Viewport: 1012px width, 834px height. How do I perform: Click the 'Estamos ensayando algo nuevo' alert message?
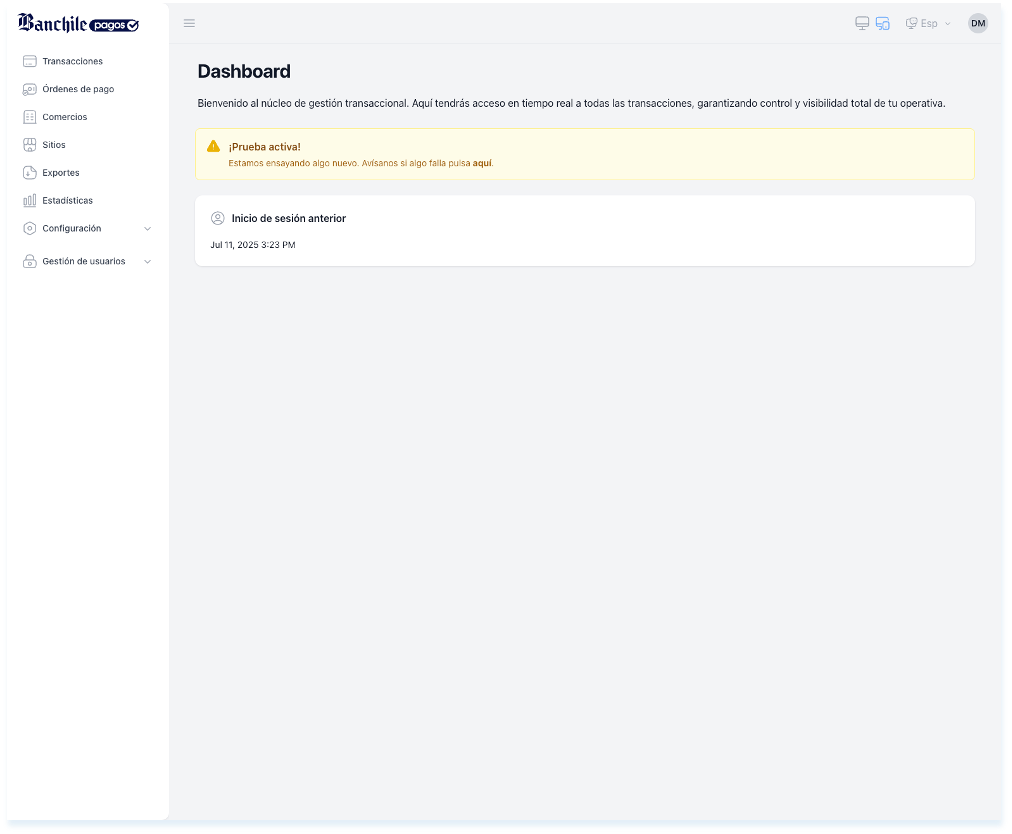click(361, 163)
